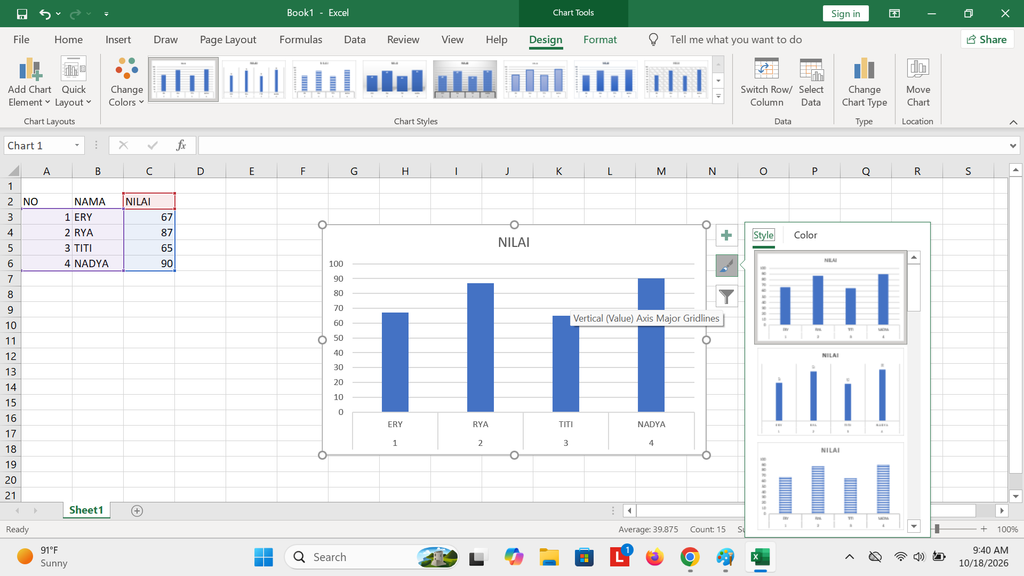Screen dimensions: 1024x576
Task: Click the zoom in plus icon
Action: 984,529
